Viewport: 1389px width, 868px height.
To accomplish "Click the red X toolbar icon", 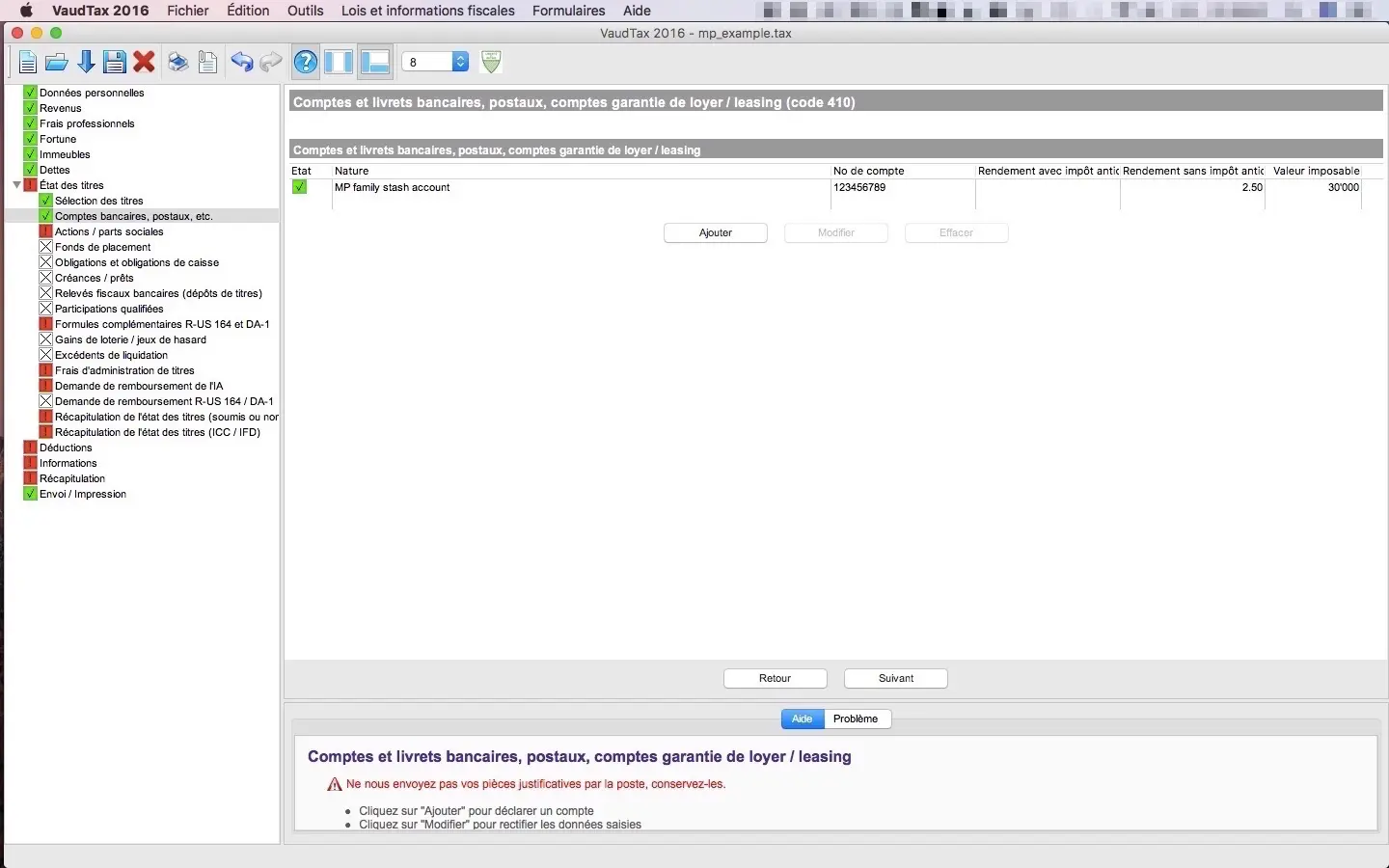I will (x=145, y=63).
